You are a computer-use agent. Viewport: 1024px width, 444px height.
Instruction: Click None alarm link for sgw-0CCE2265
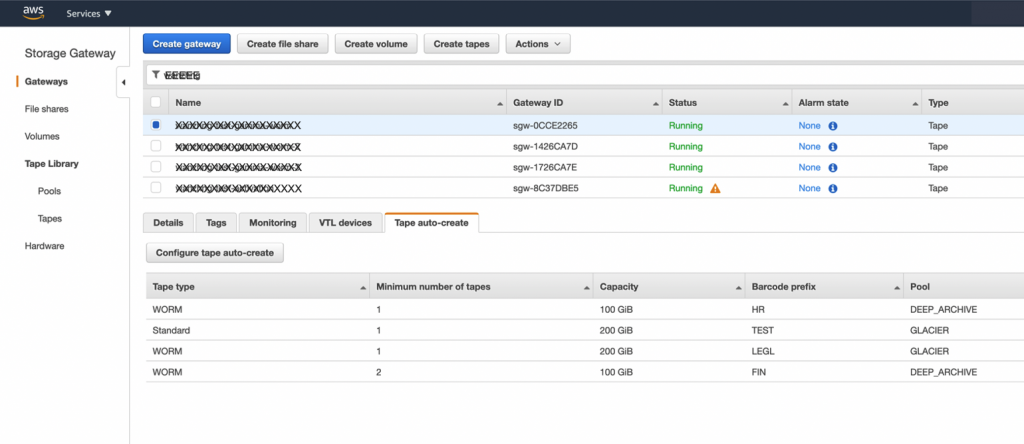(x=809, y=125)
